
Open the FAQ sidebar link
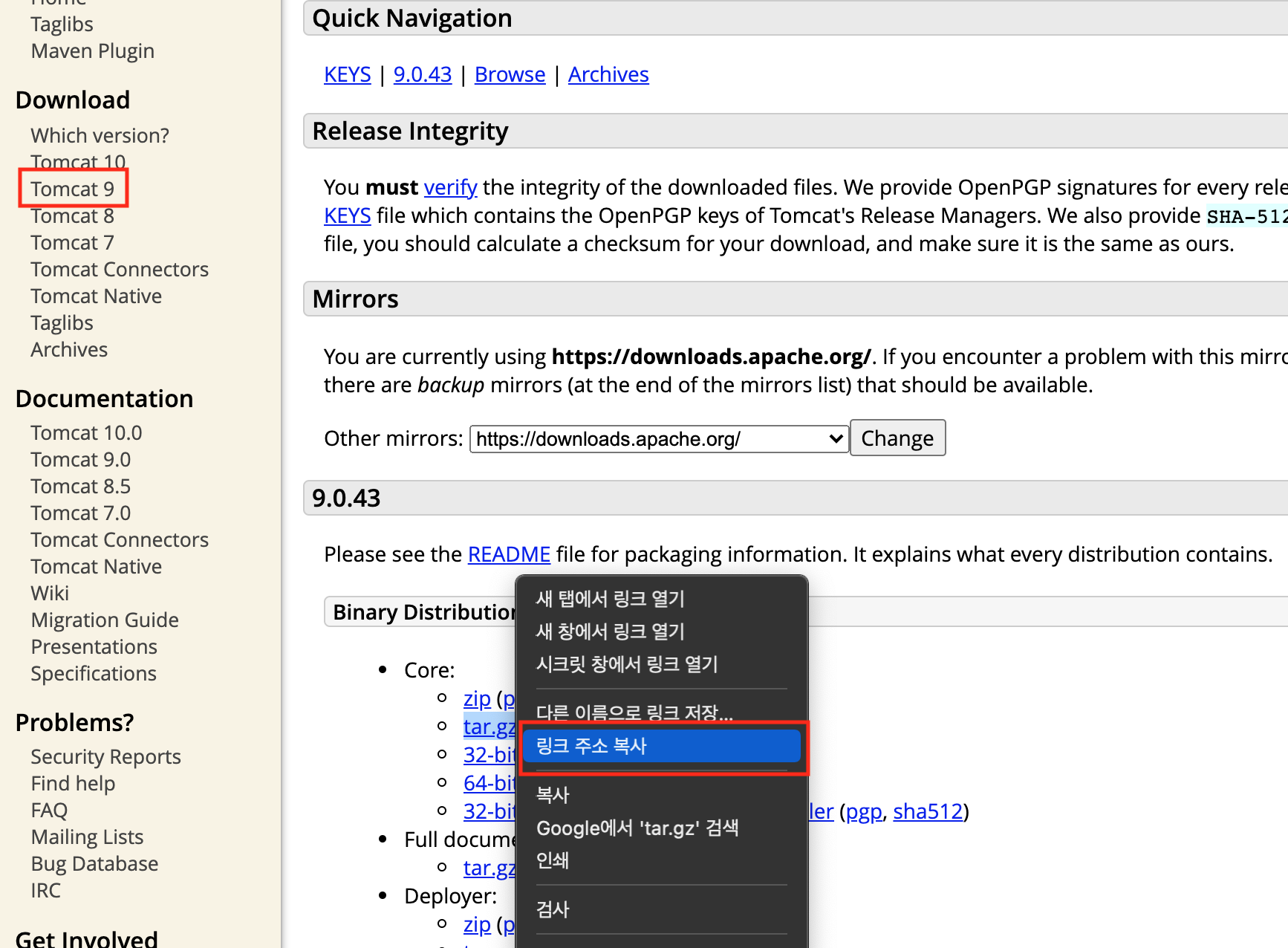[x=49, y=810]
